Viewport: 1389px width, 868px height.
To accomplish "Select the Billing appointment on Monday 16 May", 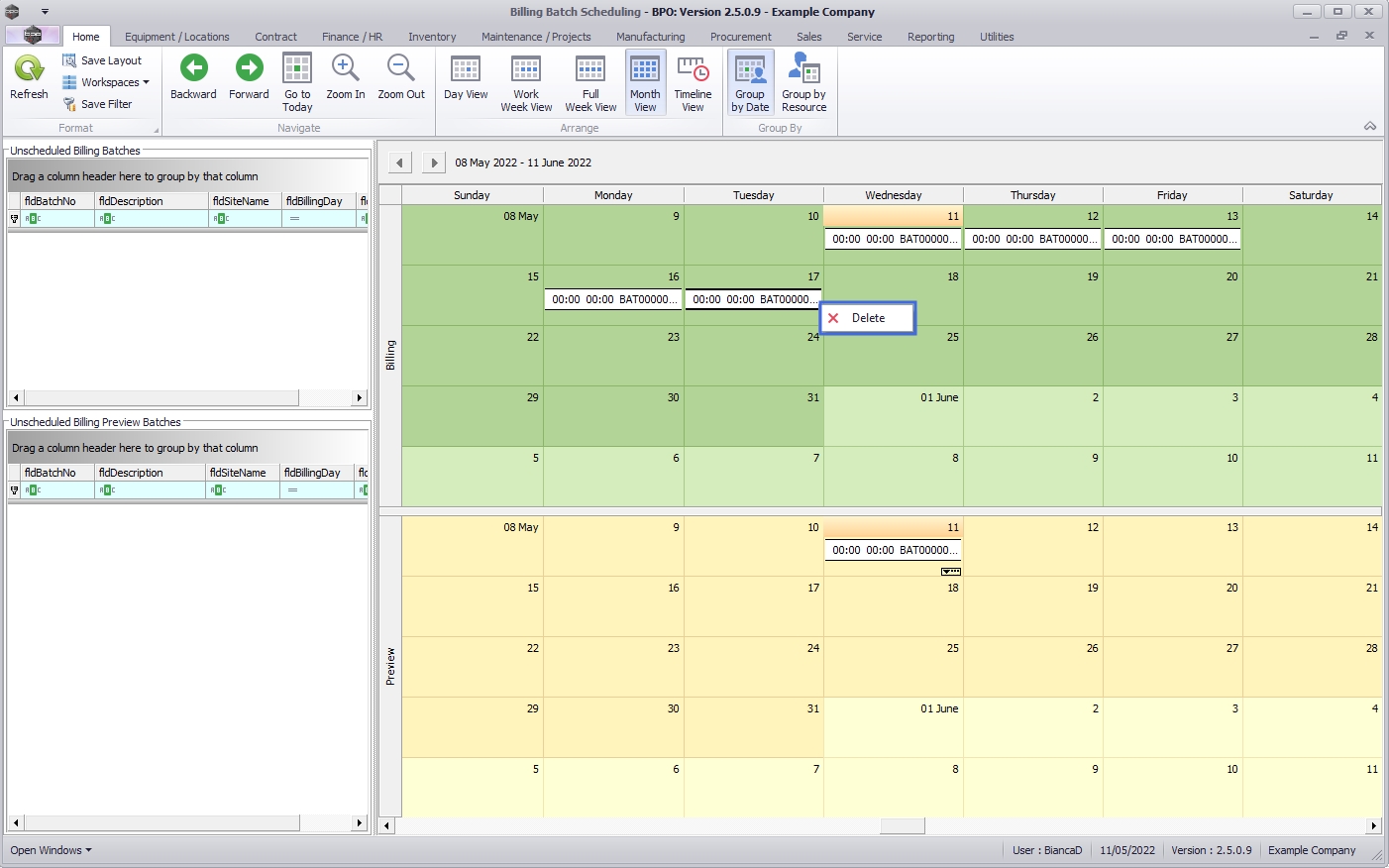I will [x=613, y=299].
